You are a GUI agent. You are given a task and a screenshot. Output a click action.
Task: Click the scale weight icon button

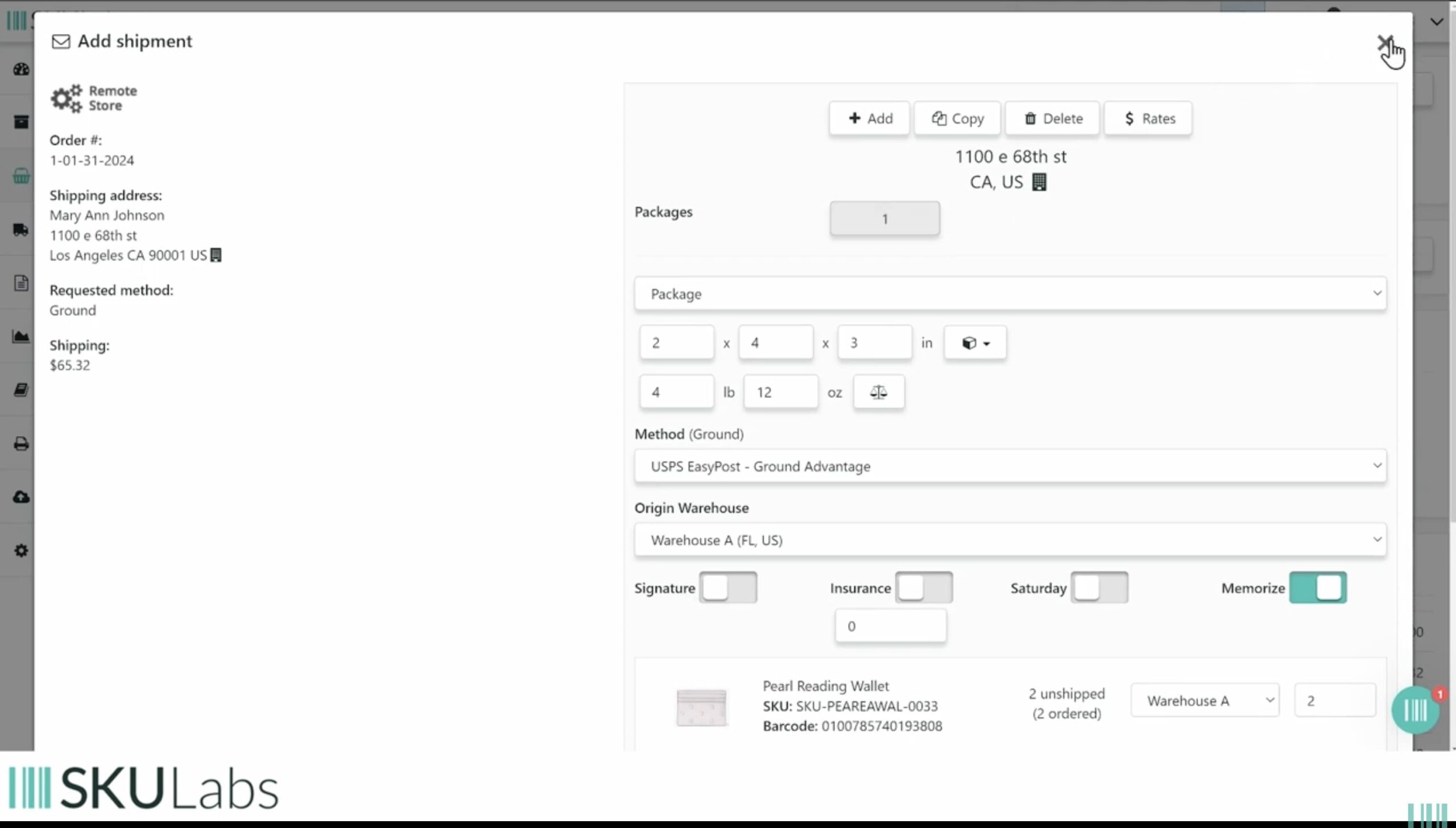[x=878, y=392]
